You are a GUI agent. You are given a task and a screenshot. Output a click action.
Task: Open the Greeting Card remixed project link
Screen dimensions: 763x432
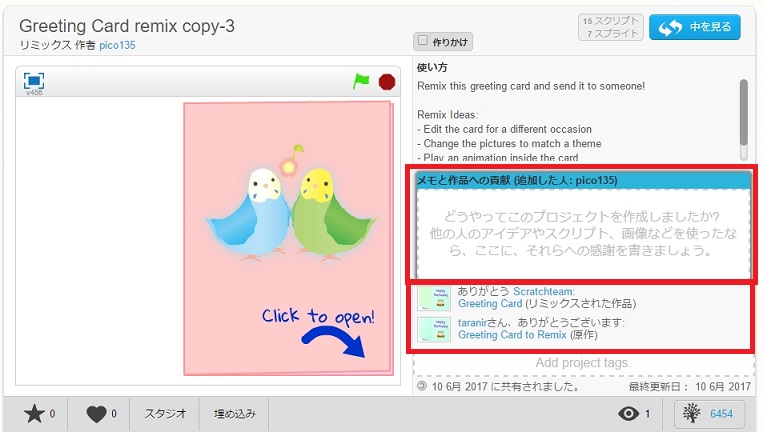(490, 304)
